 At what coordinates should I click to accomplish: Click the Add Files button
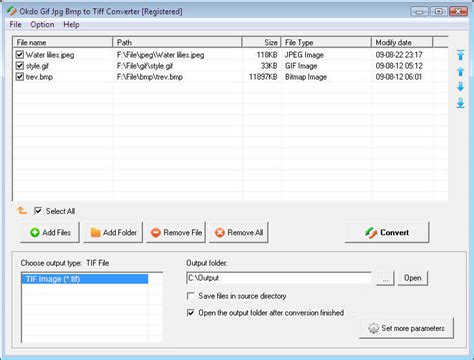pyautogui.click(x=50, y=232)
